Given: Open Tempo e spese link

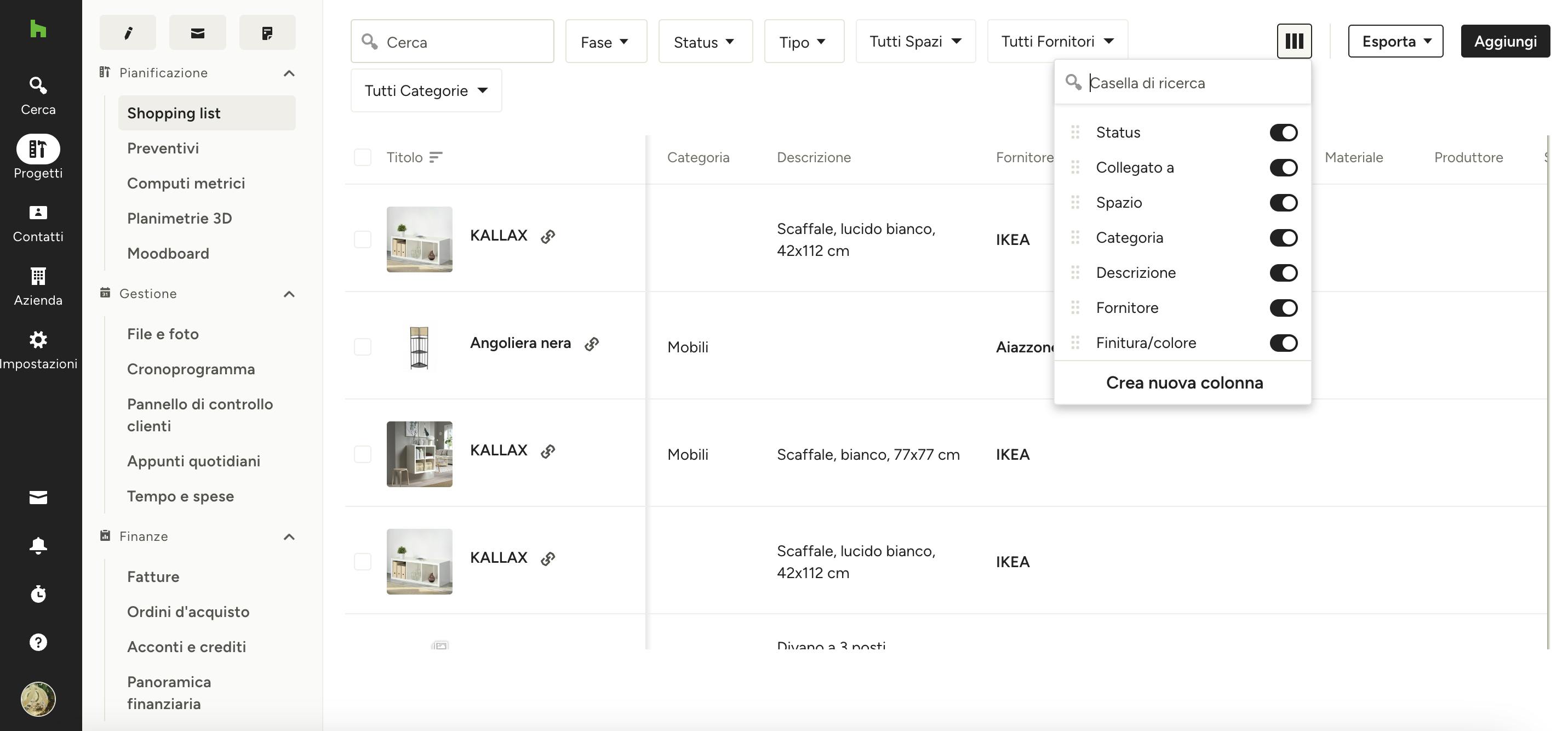Looking at the screenshot, I should pyautogui.click(x=181, y=496).
